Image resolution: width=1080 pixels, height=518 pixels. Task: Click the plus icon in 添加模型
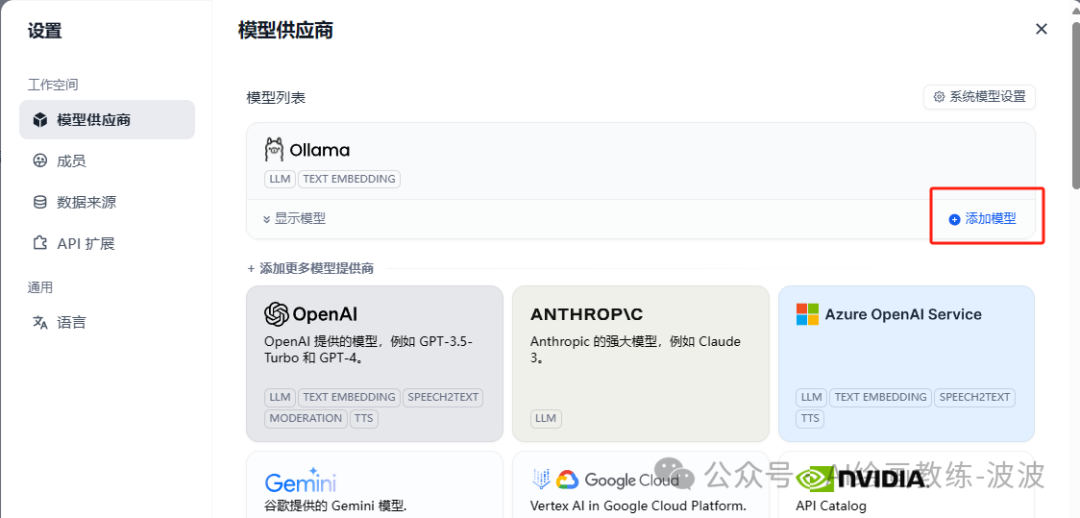955,220
